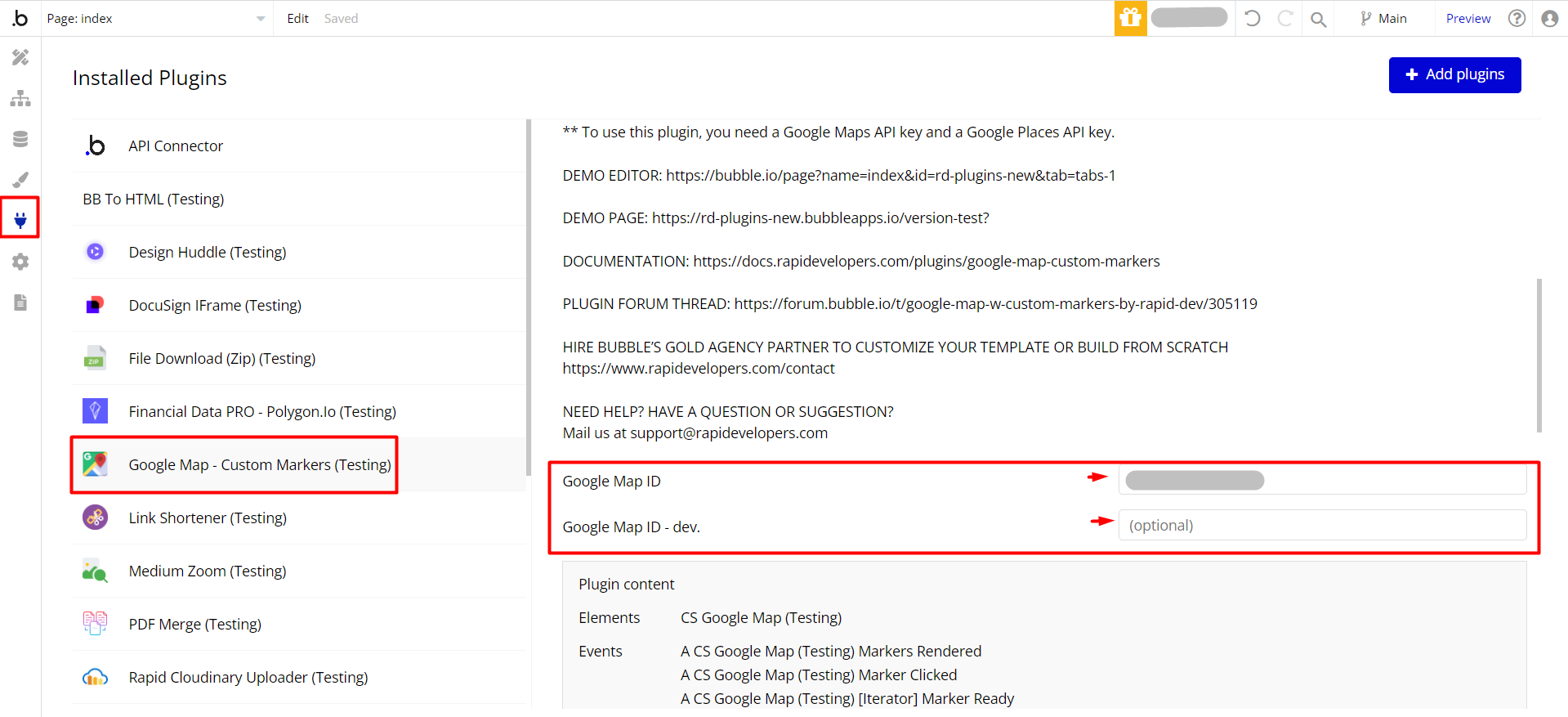Click the Link Shortener plugin icon

[96, 517]
